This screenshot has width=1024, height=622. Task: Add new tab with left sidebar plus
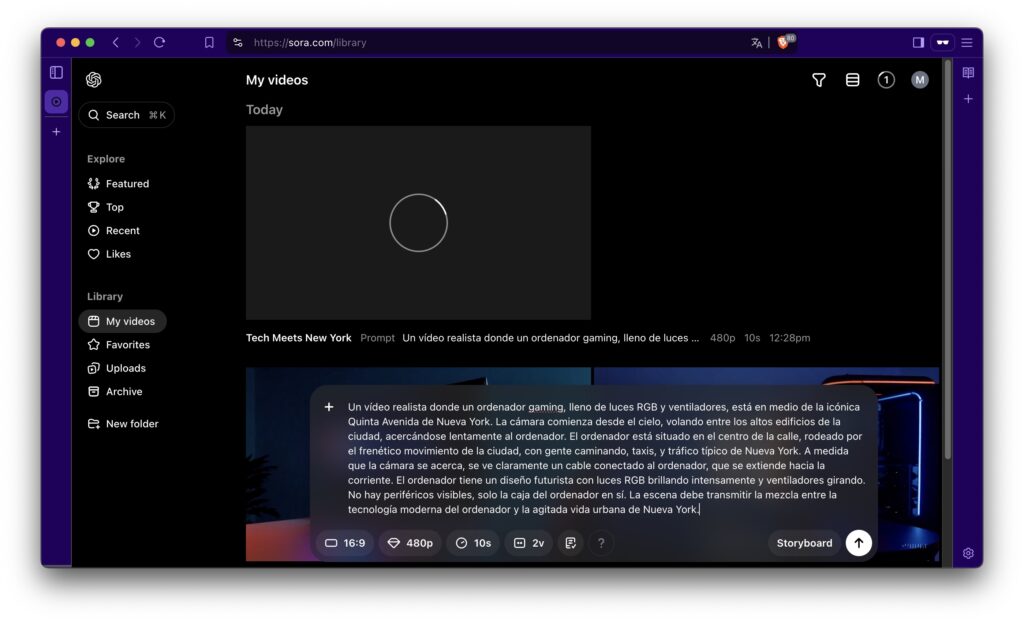pos(57,132)
